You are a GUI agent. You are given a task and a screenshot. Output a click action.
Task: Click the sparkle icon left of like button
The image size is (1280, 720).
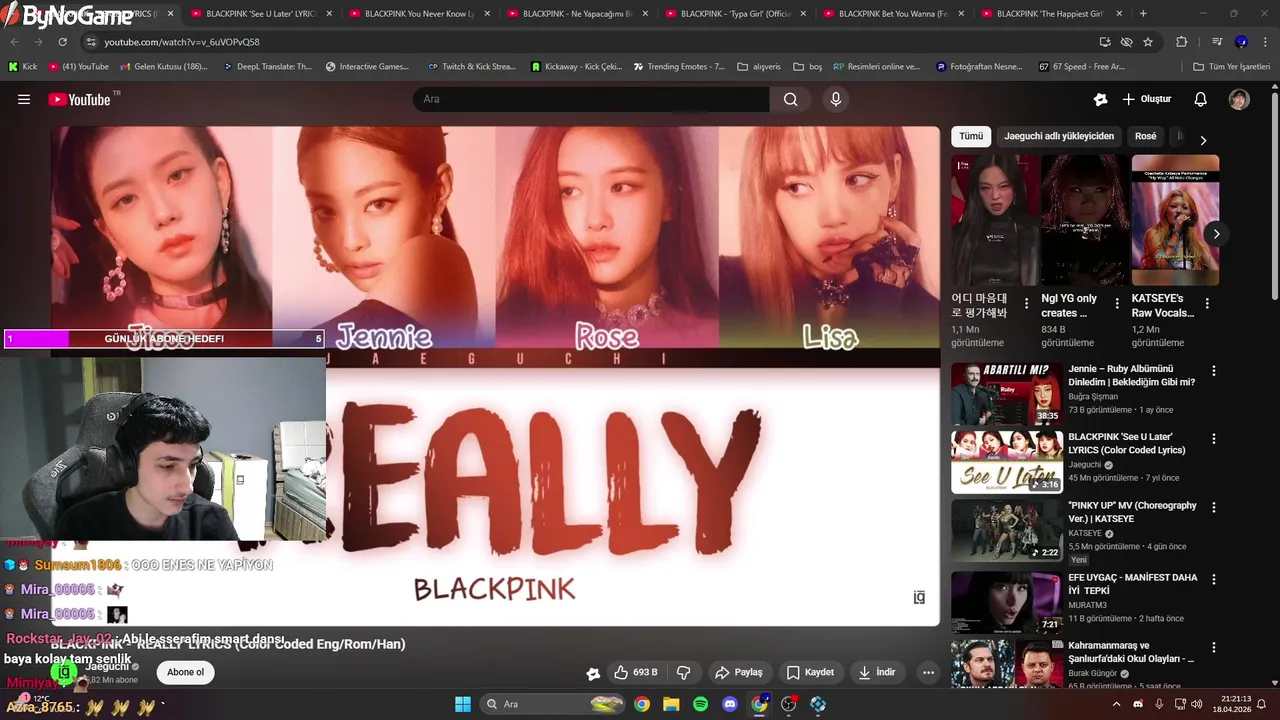[593, 673]
